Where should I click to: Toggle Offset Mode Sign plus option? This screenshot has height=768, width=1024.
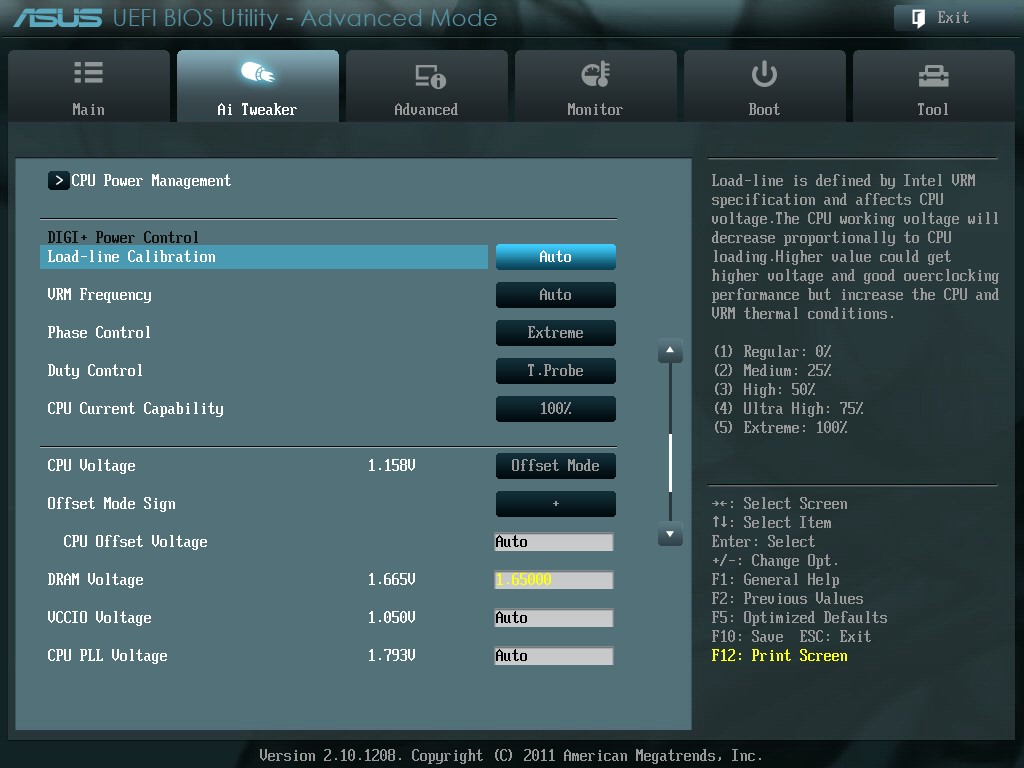(556, 504)
